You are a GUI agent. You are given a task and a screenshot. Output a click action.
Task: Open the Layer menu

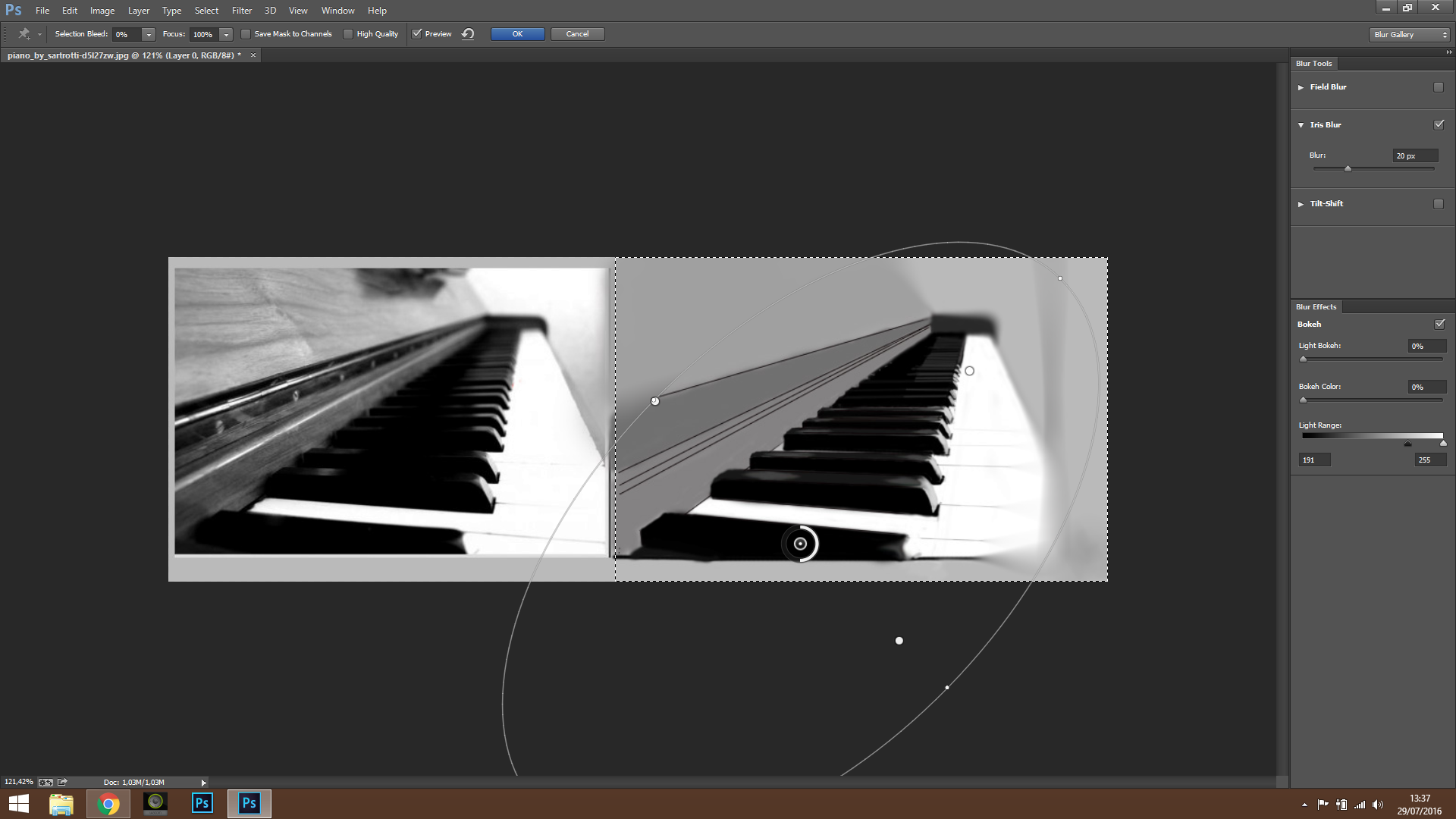138,11
